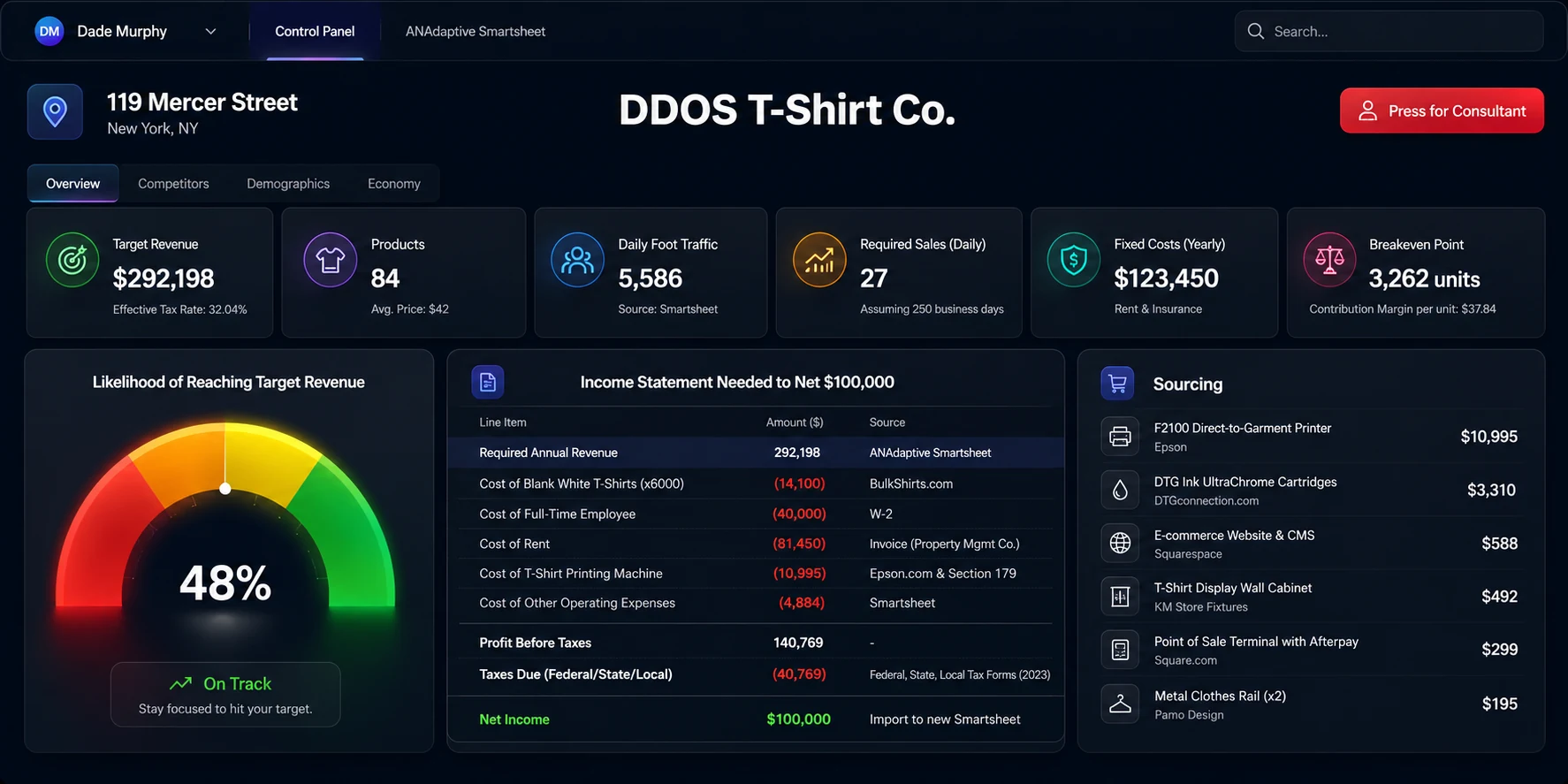Switch to the Control Panel tab
Viewport: 1568px width, 784px height.
[x=315, y=31]
